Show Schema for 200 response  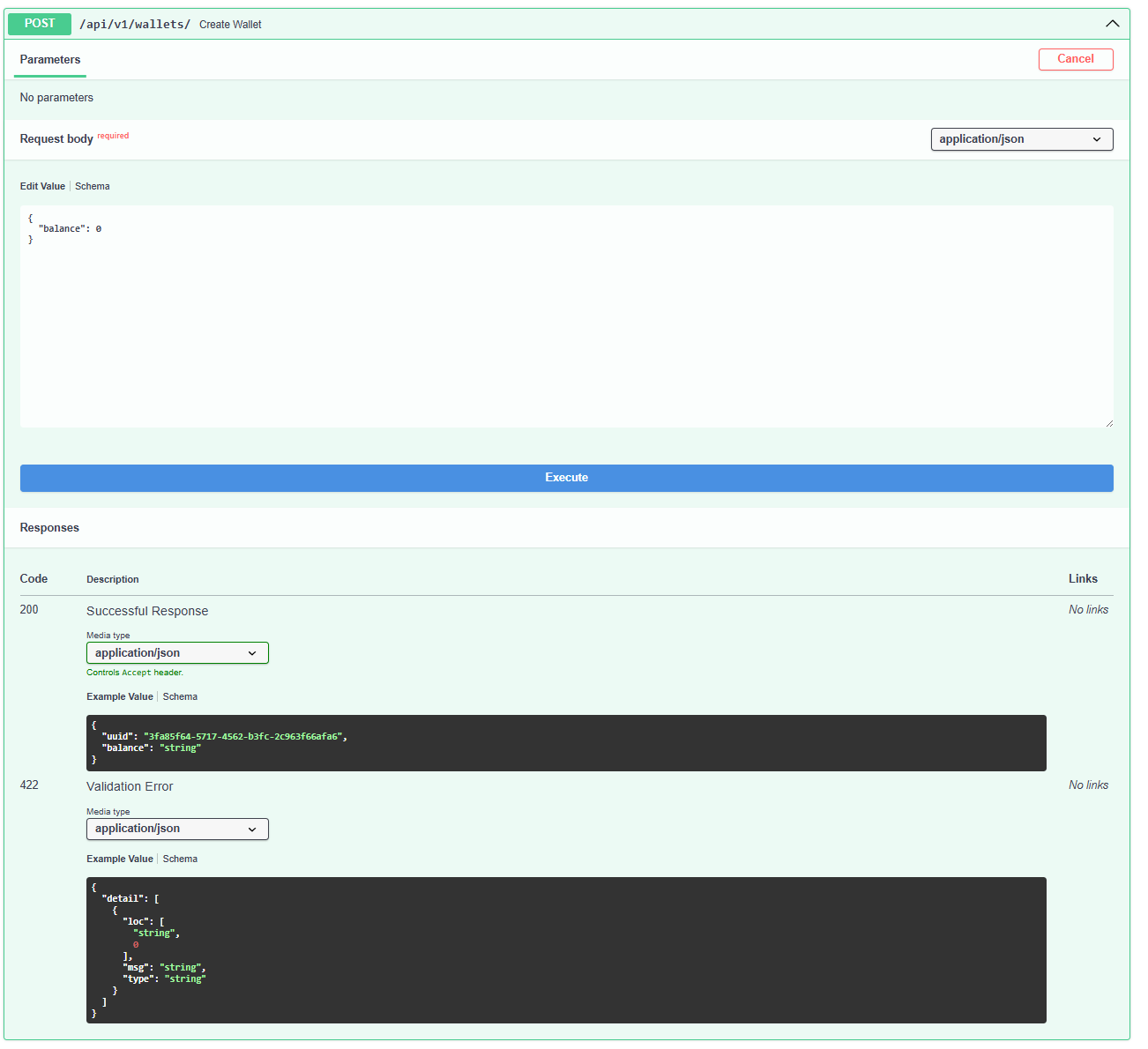(x=180, y=697)
